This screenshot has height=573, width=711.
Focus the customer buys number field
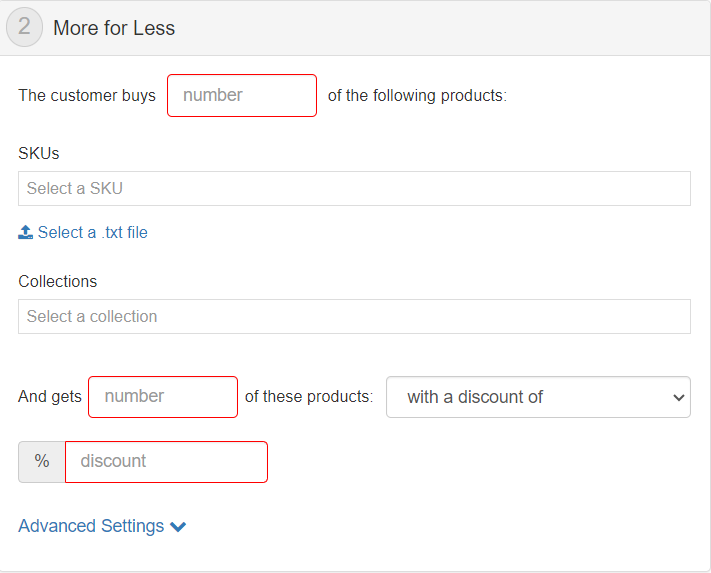(242, 95)
